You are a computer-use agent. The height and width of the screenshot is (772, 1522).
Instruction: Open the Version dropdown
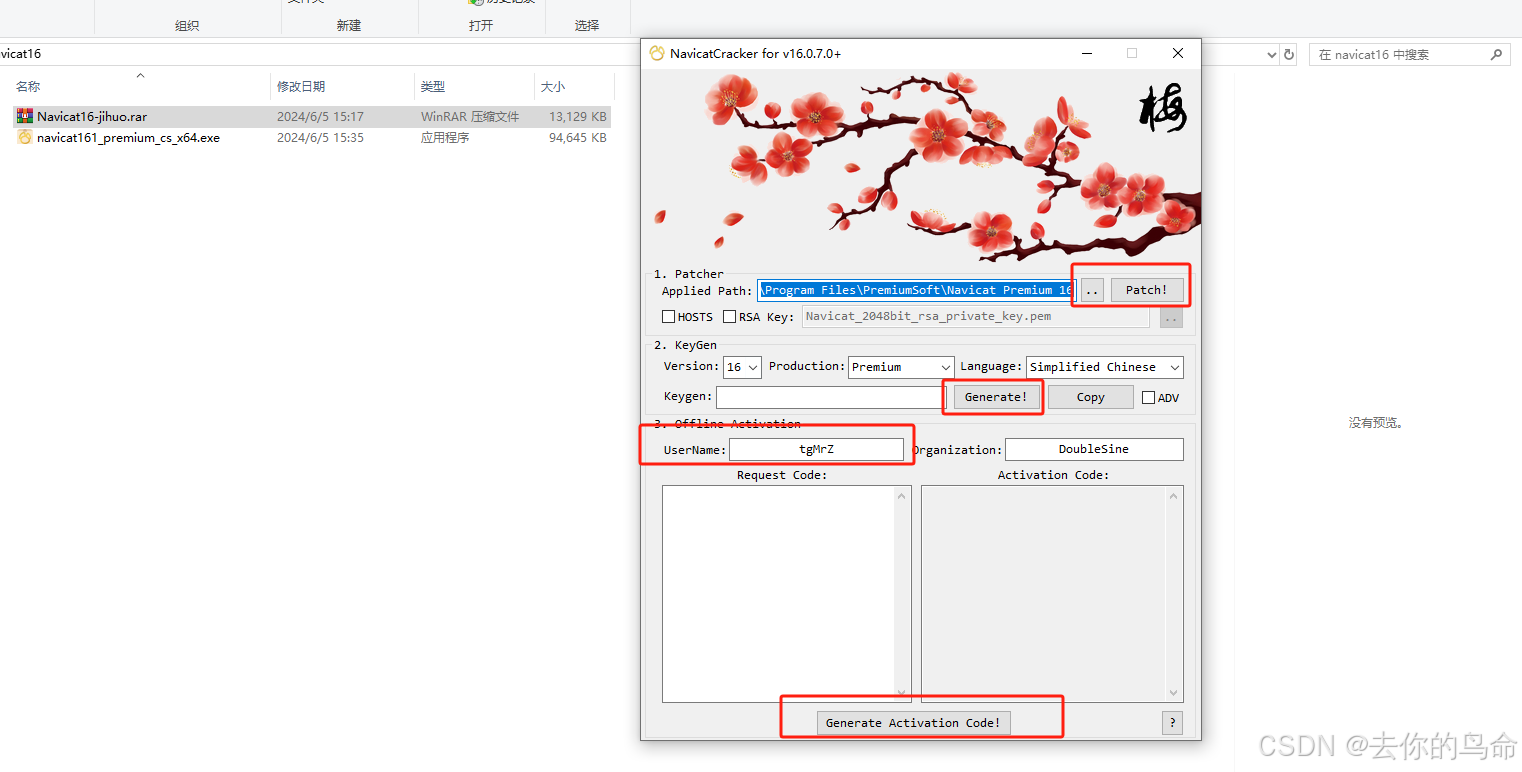click(x=742, y=367)
